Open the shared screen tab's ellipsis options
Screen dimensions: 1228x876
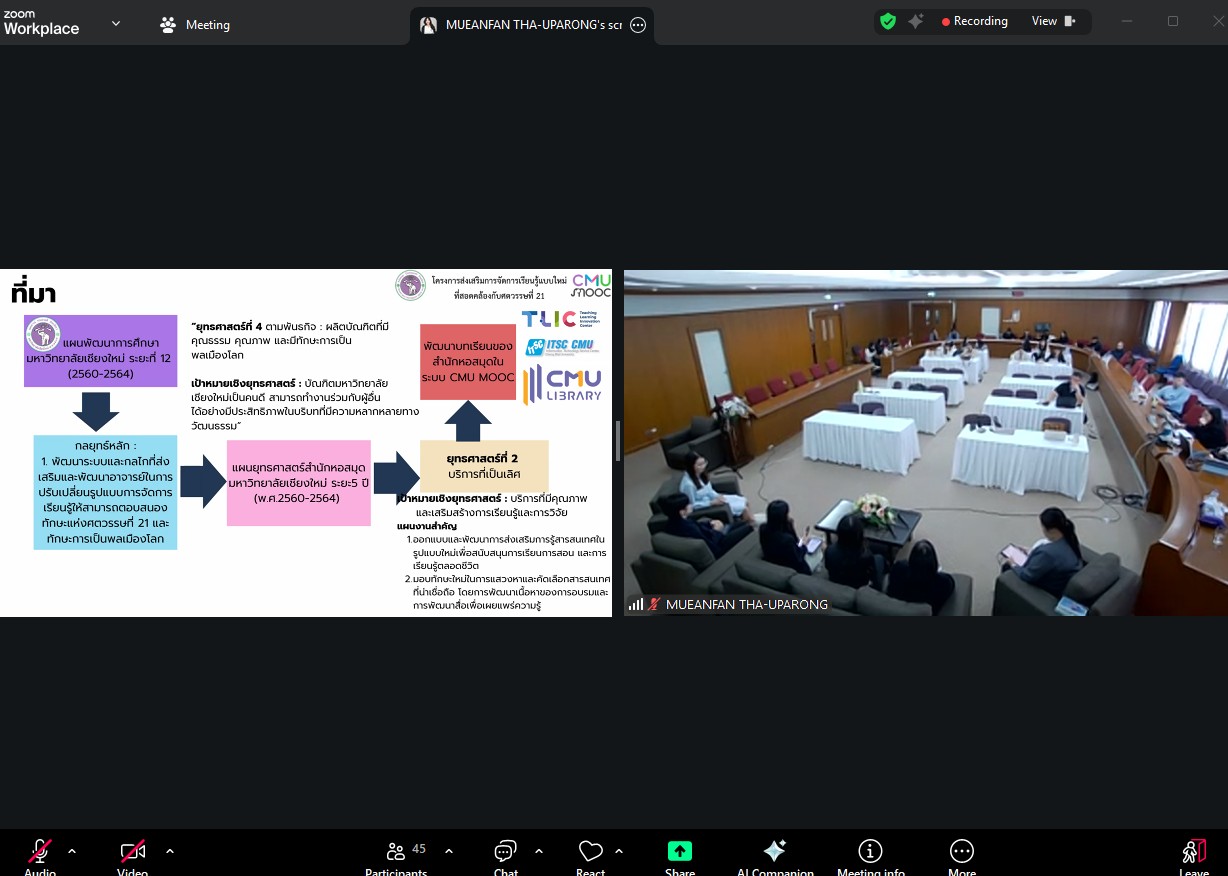(638, 25)
